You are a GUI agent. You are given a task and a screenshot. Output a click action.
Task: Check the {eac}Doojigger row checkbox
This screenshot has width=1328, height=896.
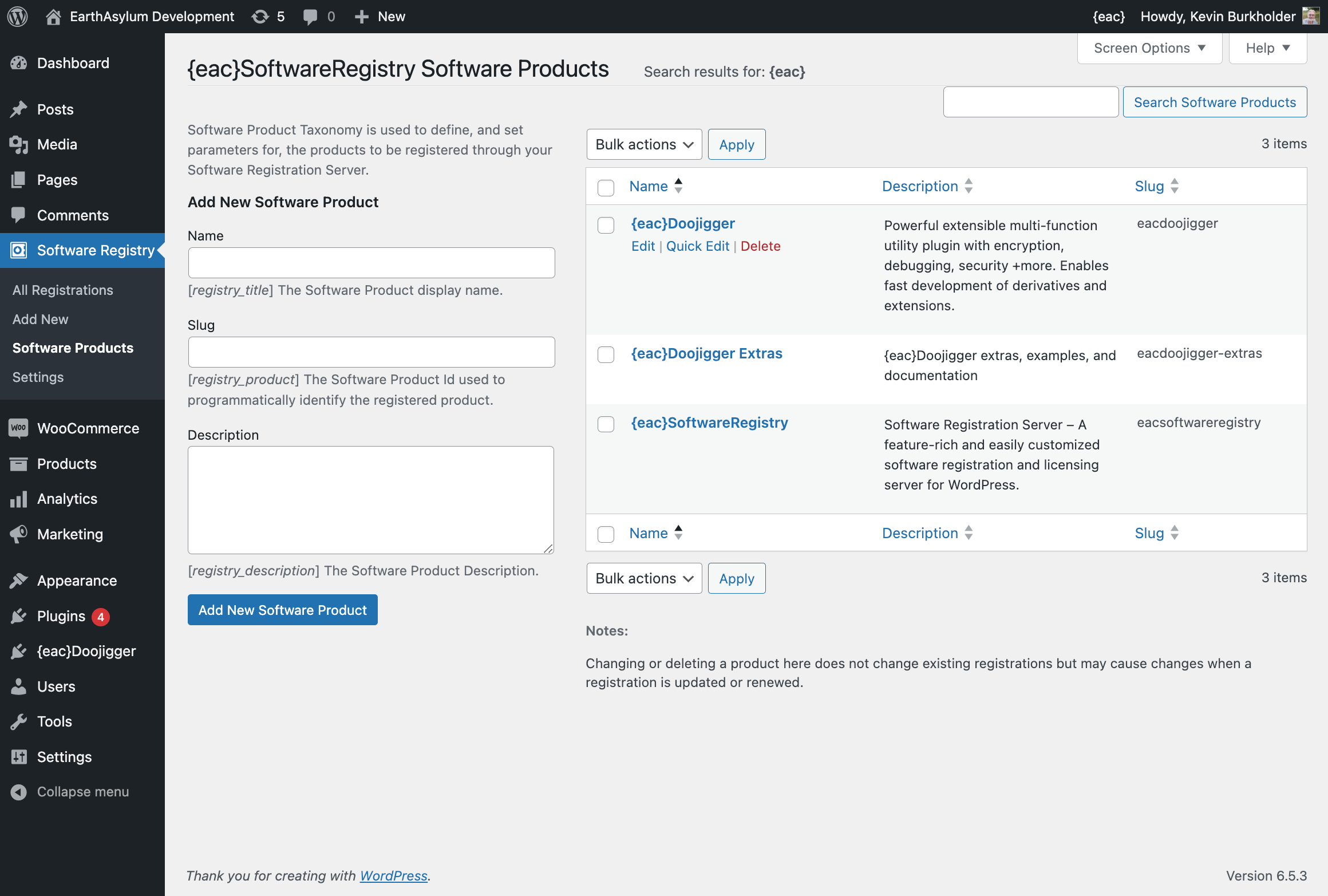click(606, 225)
